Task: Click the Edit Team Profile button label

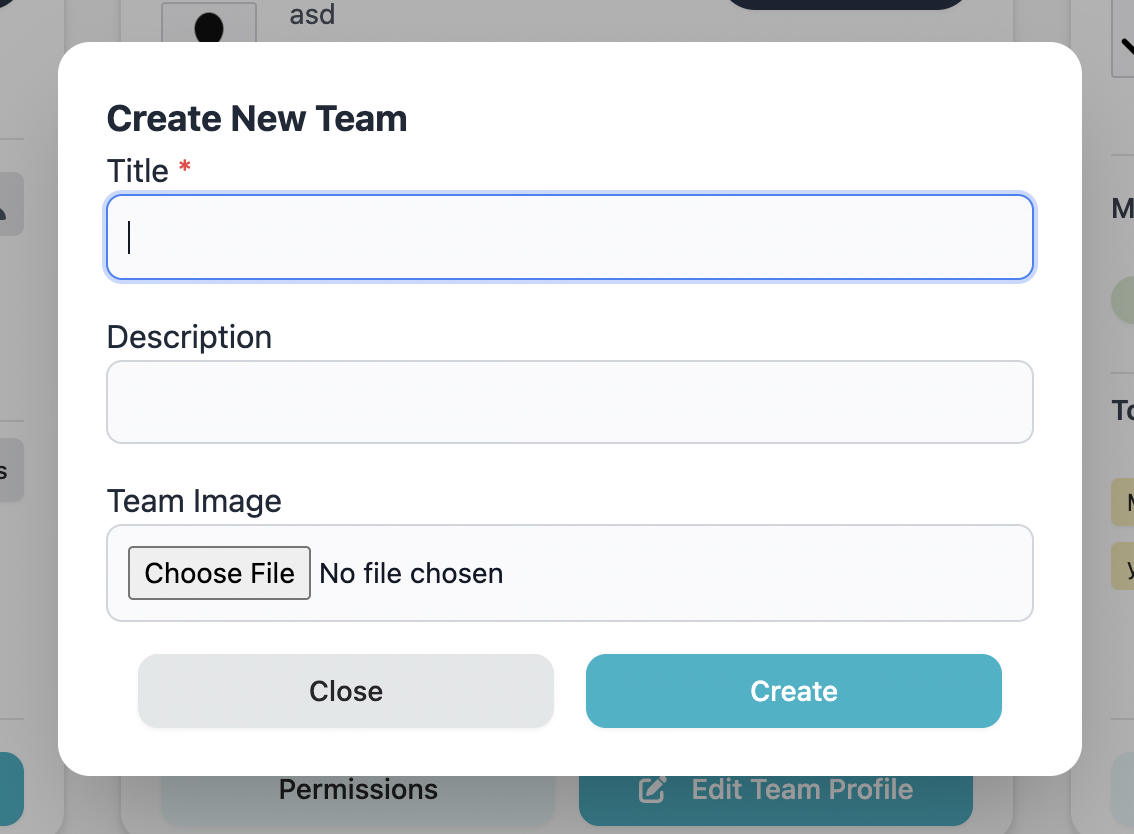Action: [x=802, y=790]
